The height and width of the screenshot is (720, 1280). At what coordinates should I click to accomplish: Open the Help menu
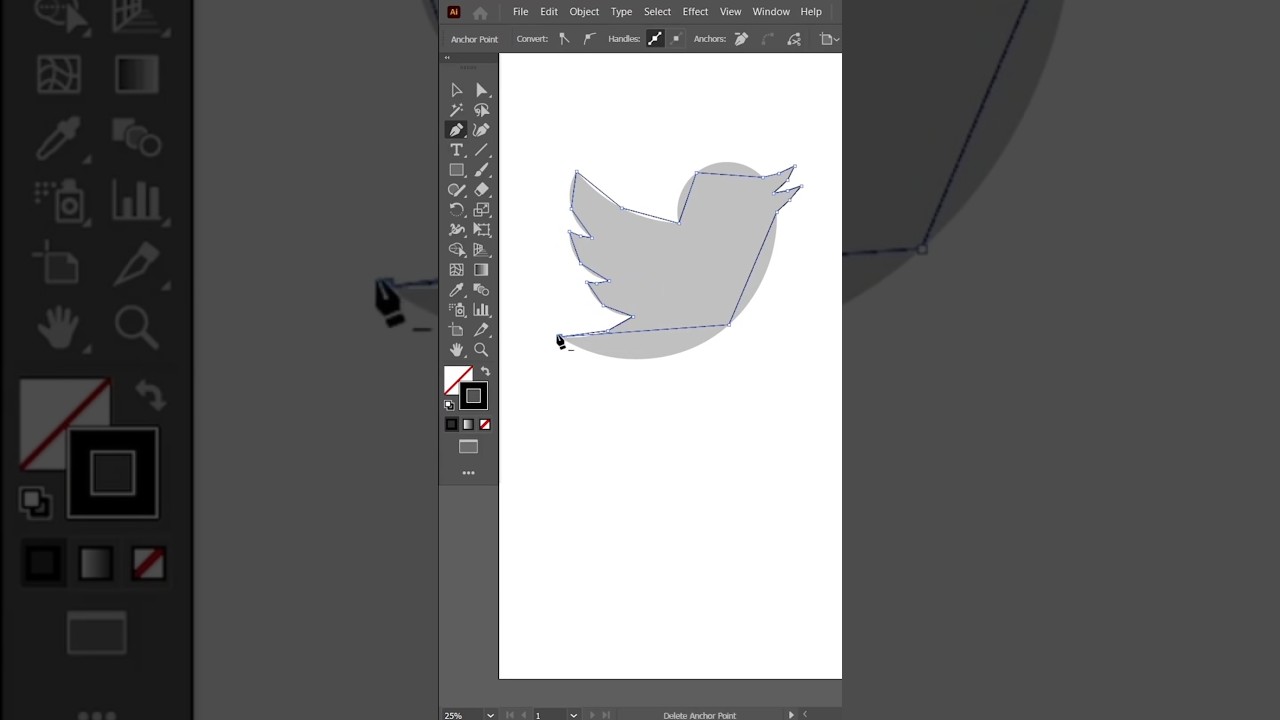click(x=811, y=12)
